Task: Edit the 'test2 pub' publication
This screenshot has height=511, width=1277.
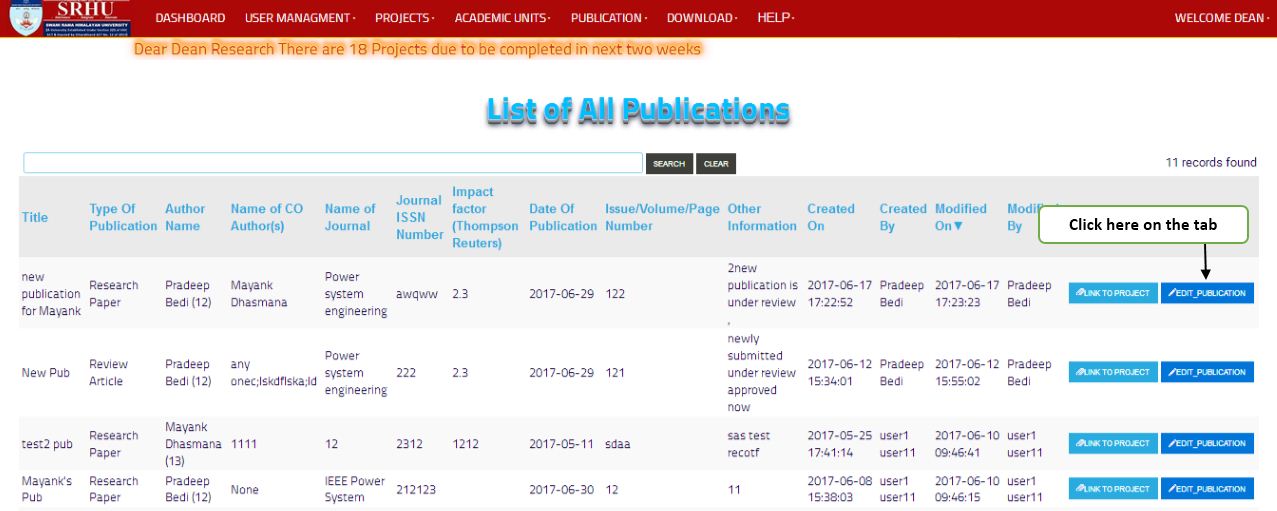Action: (1207, 443)
